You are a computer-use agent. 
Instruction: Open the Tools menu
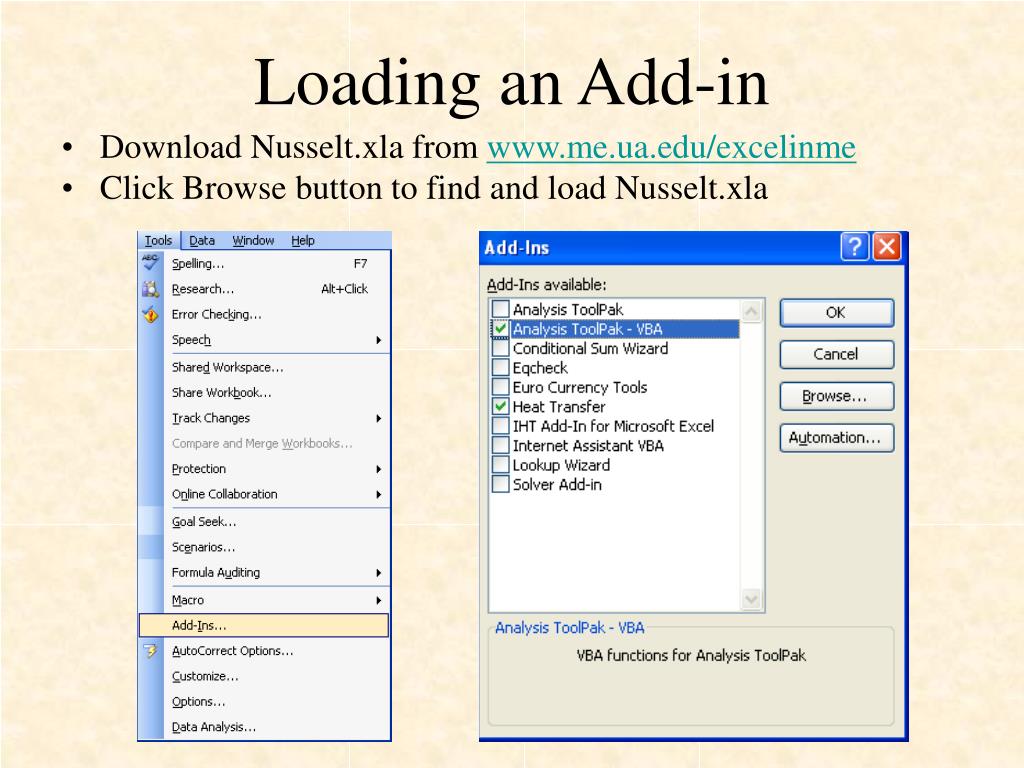point(158,240)
